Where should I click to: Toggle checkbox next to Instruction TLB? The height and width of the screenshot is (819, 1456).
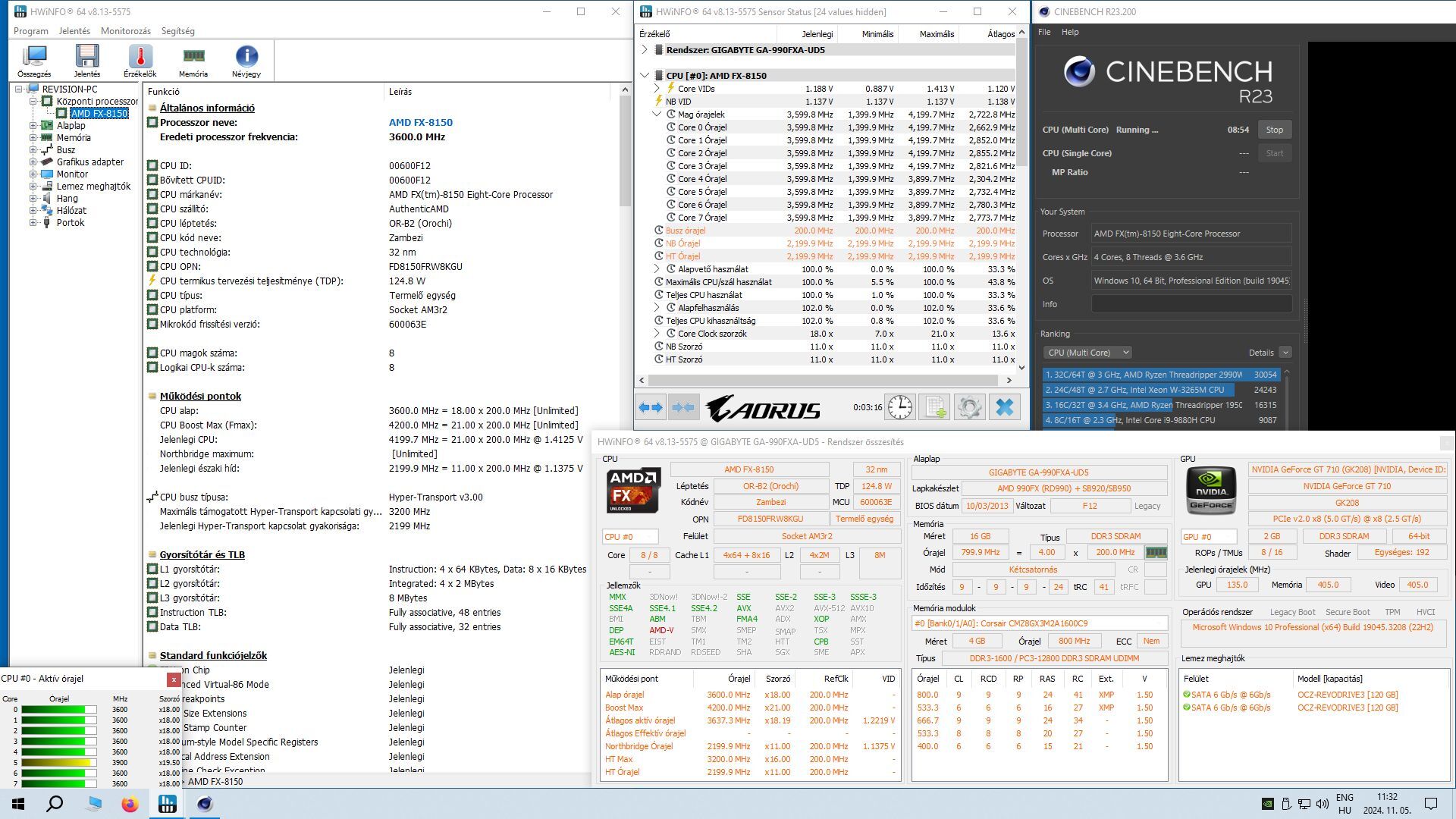(152, 613)
